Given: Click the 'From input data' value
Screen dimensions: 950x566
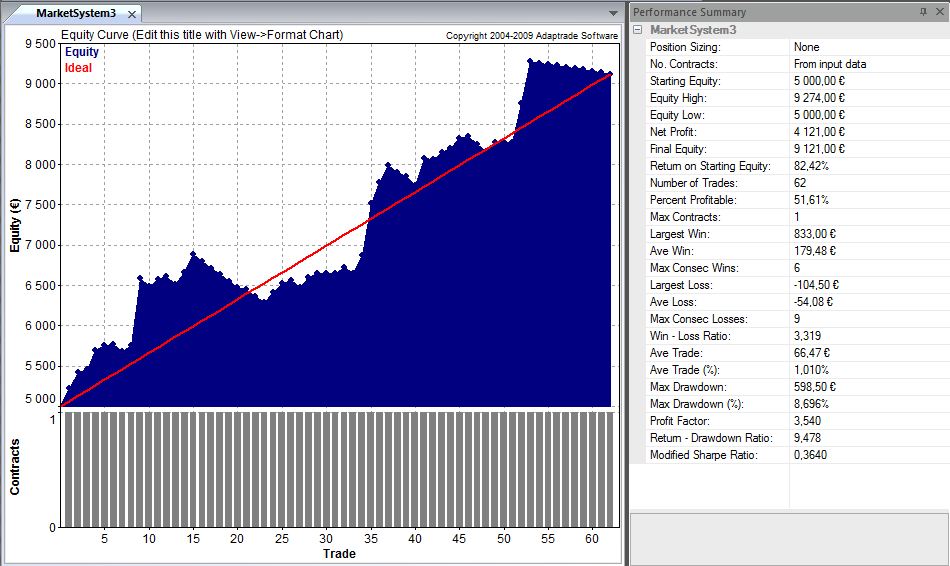Looking at the screenshot, I should click(830, 64).
